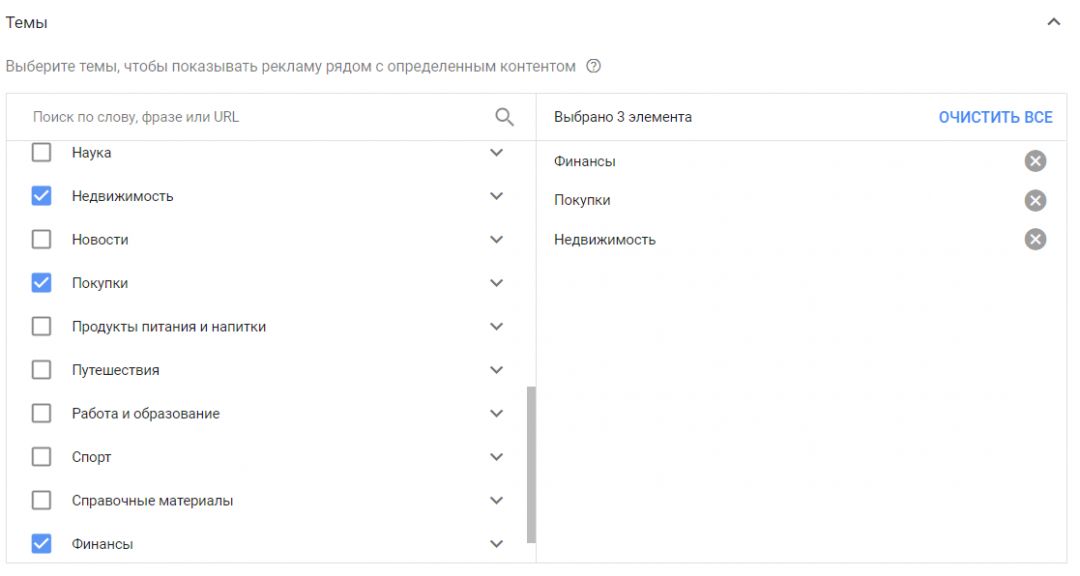This screenshot has height=576, width=1080.
Task: Uncheck the Покупки checkbox
Action: [x=41, y=282]
